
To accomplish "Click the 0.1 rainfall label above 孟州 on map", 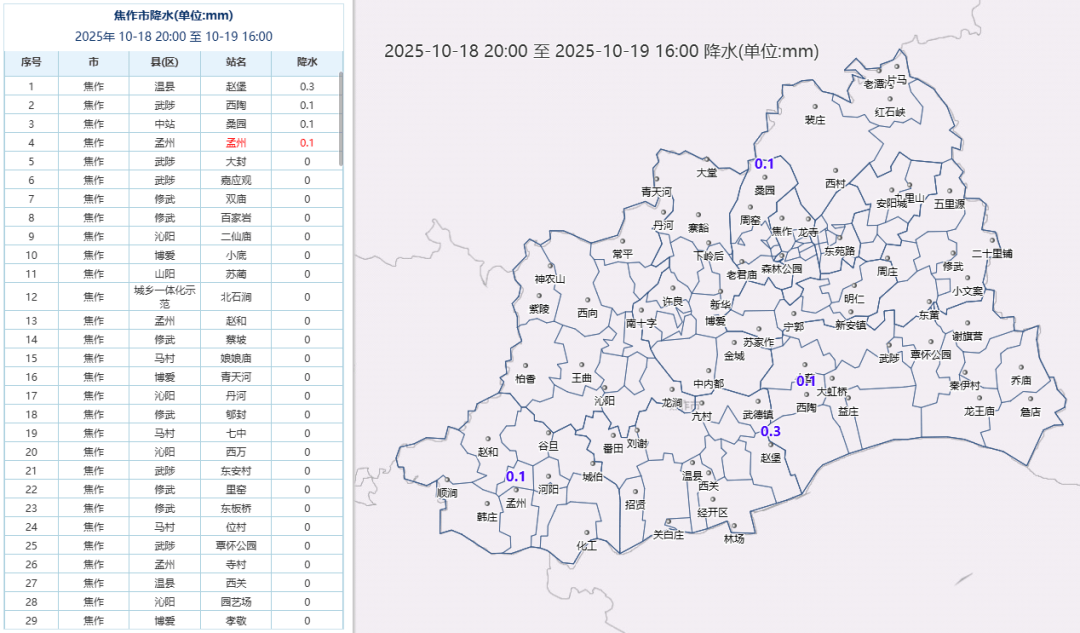I will pos(515,477).
